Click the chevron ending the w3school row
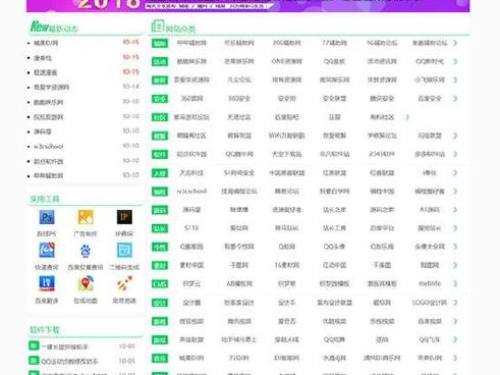Image resolution: width=500 pixels, height=375 pixels. (455, 191)
